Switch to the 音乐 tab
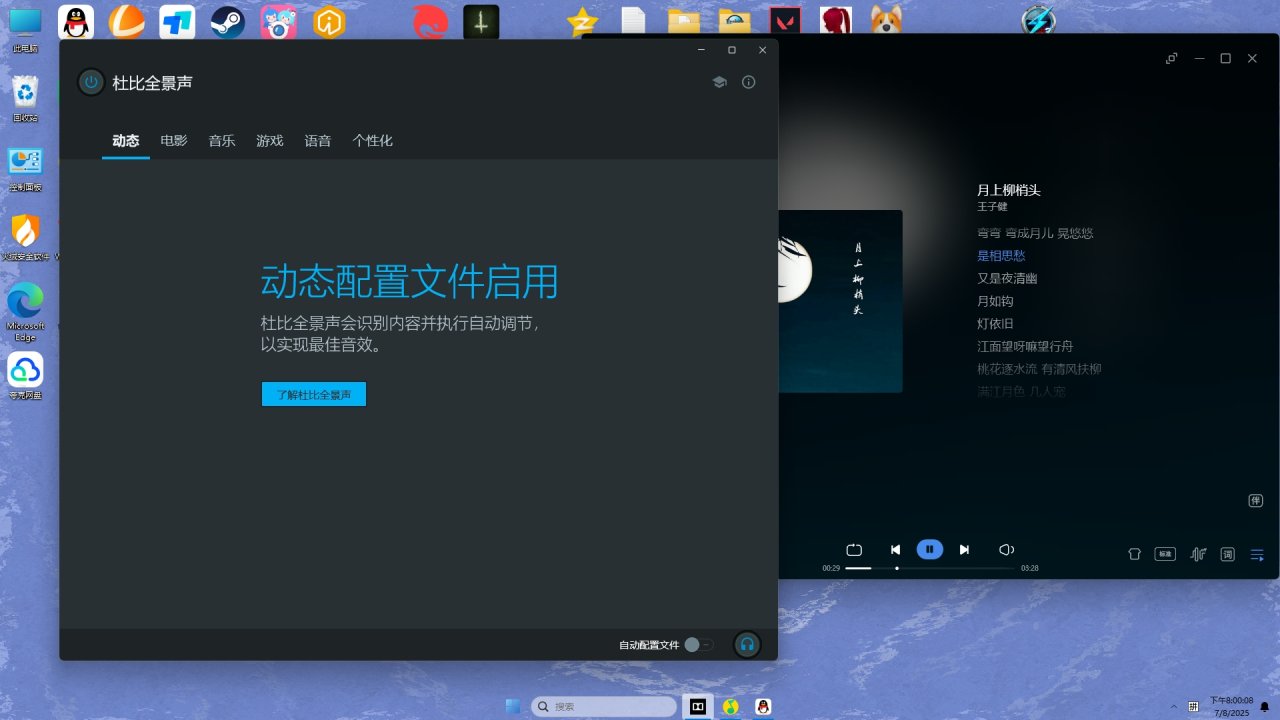The height and width of the screenshot is (720, 1280). point(222,141)
